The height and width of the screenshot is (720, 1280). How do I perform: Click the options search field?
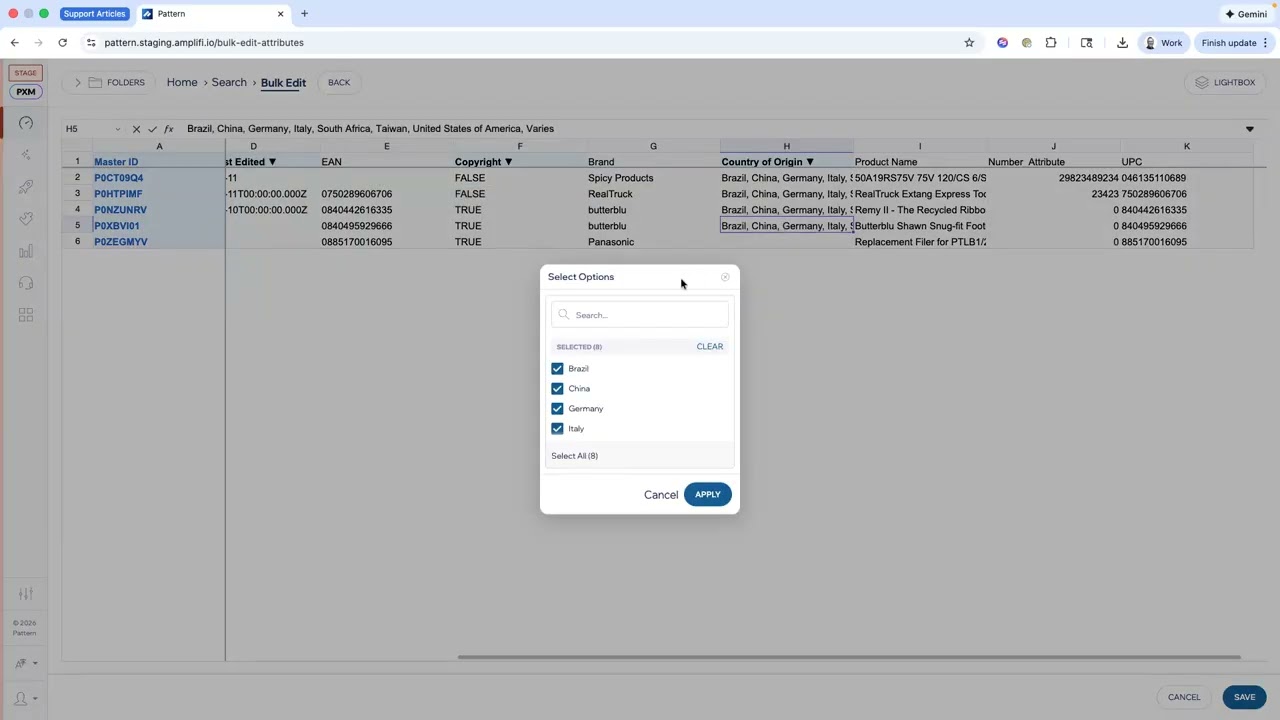pyautogui.click(x=640, y=315)
